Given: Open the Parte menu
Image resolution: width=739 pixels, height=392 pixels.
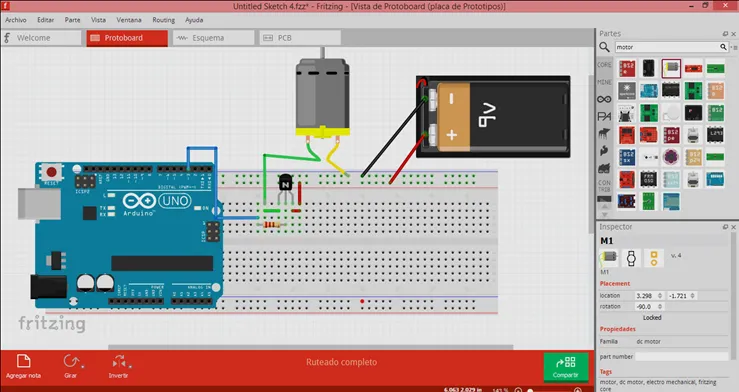Looking at the screenshot, I should point(72,20).
